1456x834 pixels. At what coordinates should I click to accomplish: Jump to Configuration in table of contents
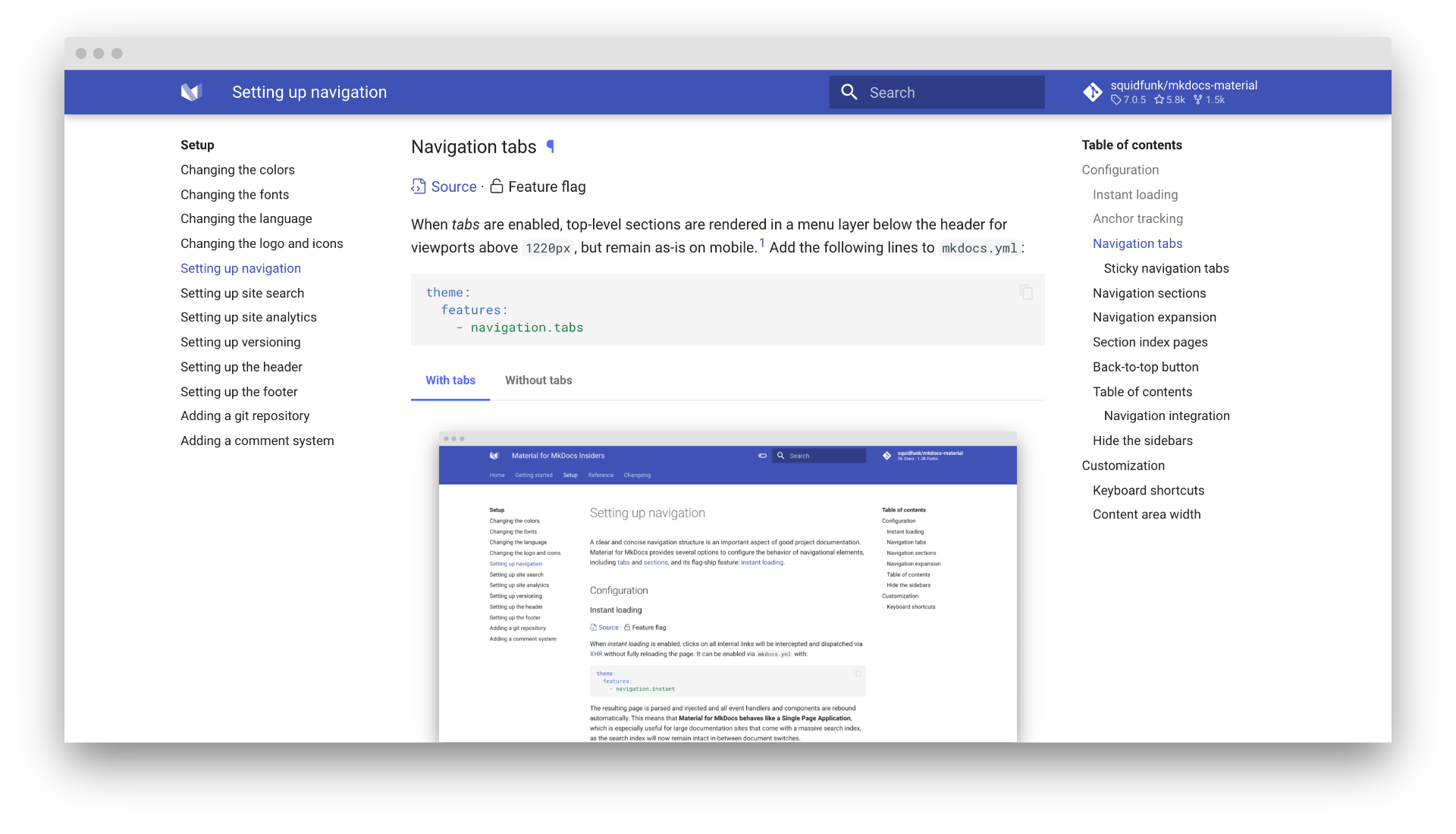[1120, 170]
